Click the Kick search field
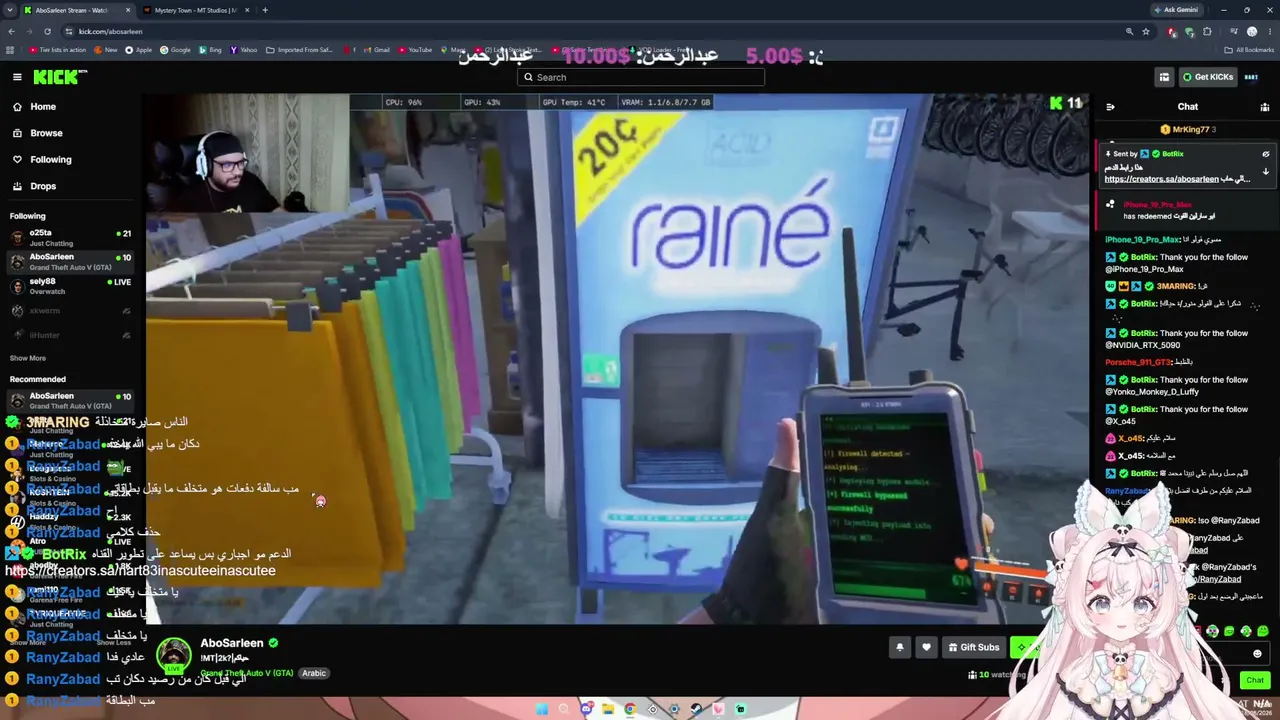 pyautogui.click(x=641, y=77)
